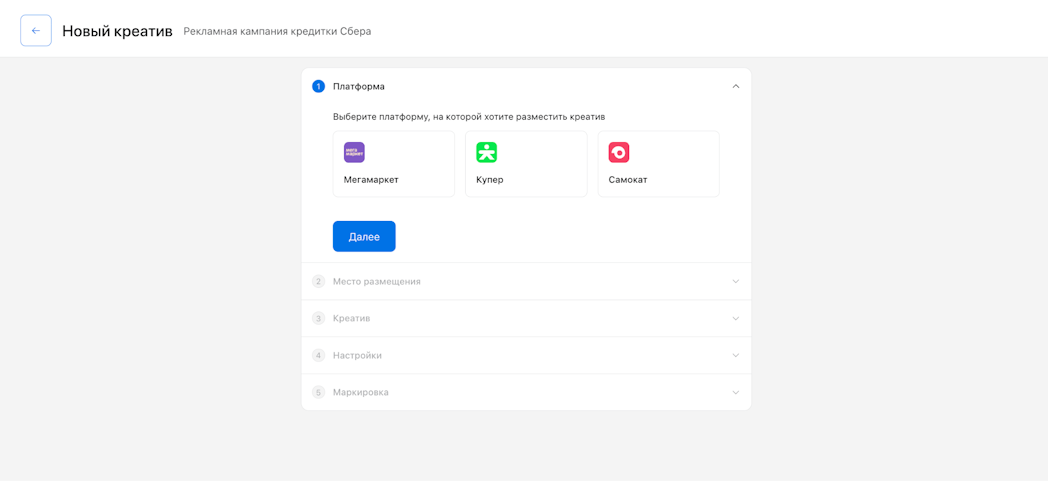Expand the Настройки section chevron
Image resolution: width=1048 pixels, height=481 pixels.
(x=736, y=355)
